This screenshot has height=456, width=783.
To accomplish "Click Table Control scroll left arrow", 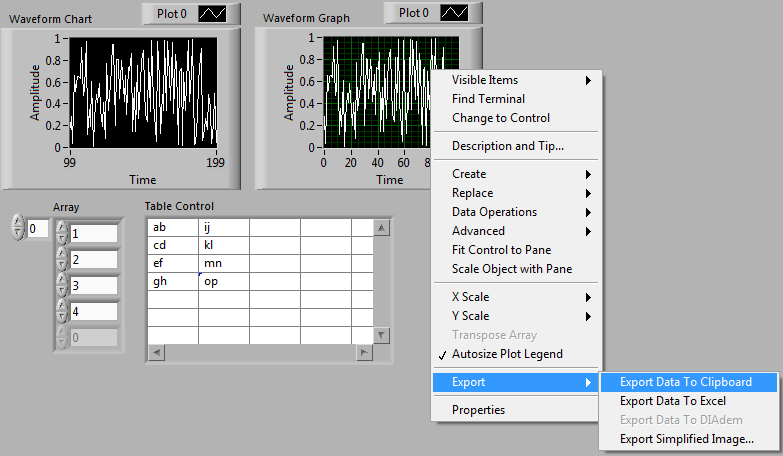I will click(157, 353).
